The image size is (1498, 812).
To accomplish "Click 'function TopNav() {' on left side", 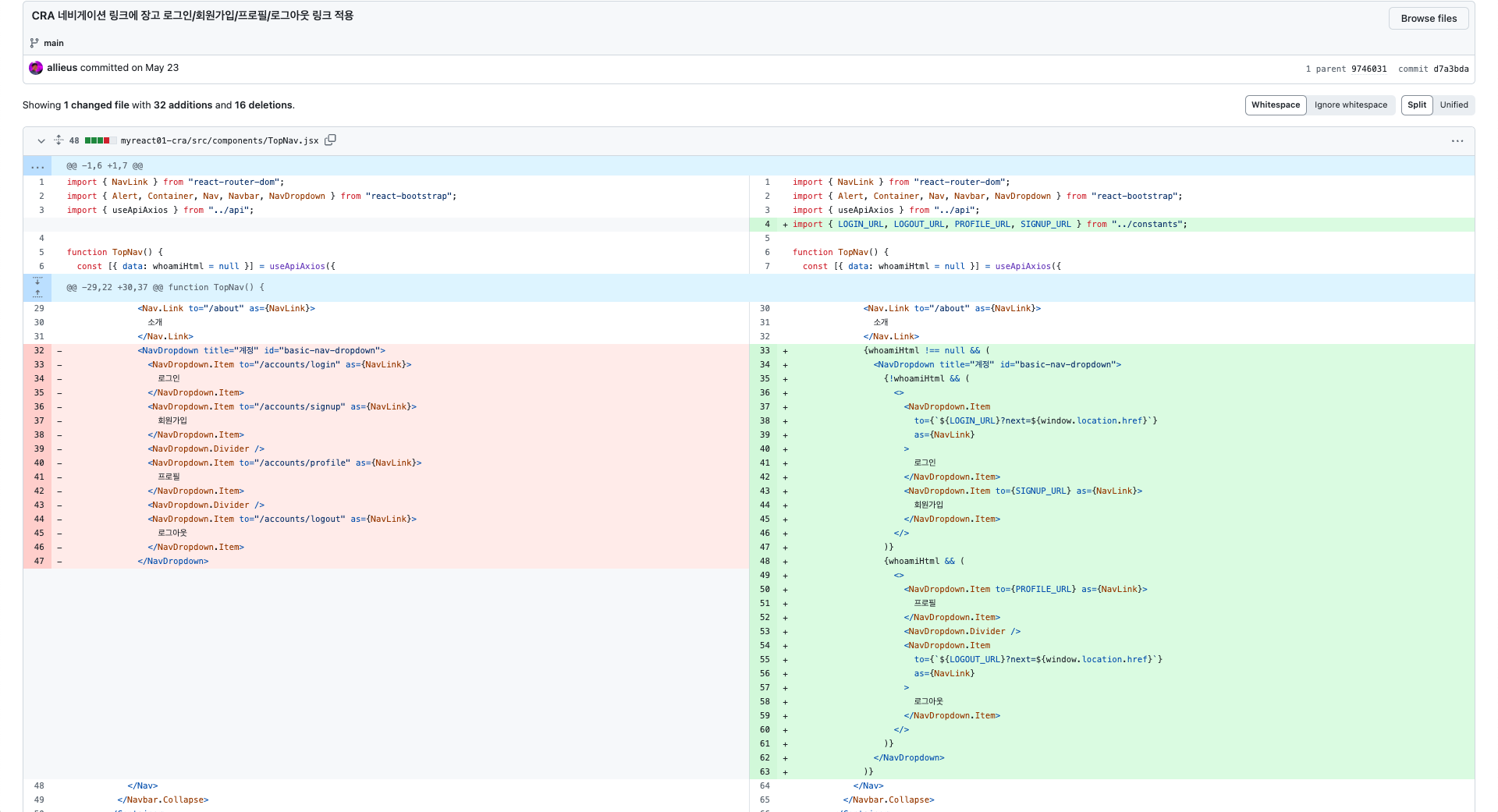I will tap(115, 253).
